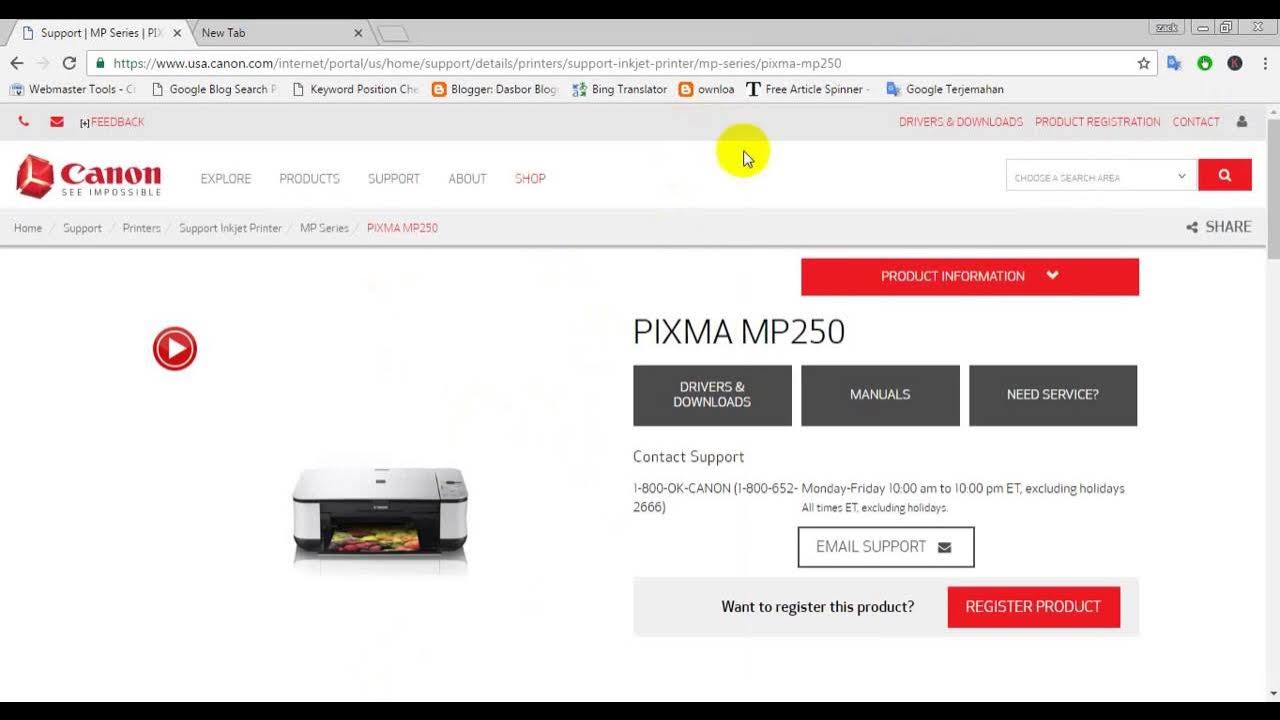The width and height of the screenshot is (1280, 720).
Task: Expand the Product Information panel
Action: (970, 276)
